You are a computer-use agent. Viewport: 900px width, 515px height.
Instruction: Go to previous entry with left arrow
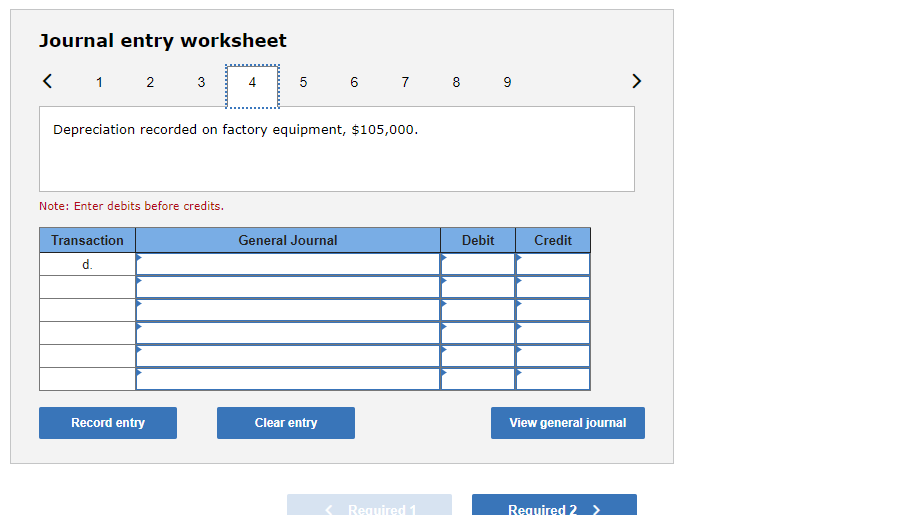[48, 81]
